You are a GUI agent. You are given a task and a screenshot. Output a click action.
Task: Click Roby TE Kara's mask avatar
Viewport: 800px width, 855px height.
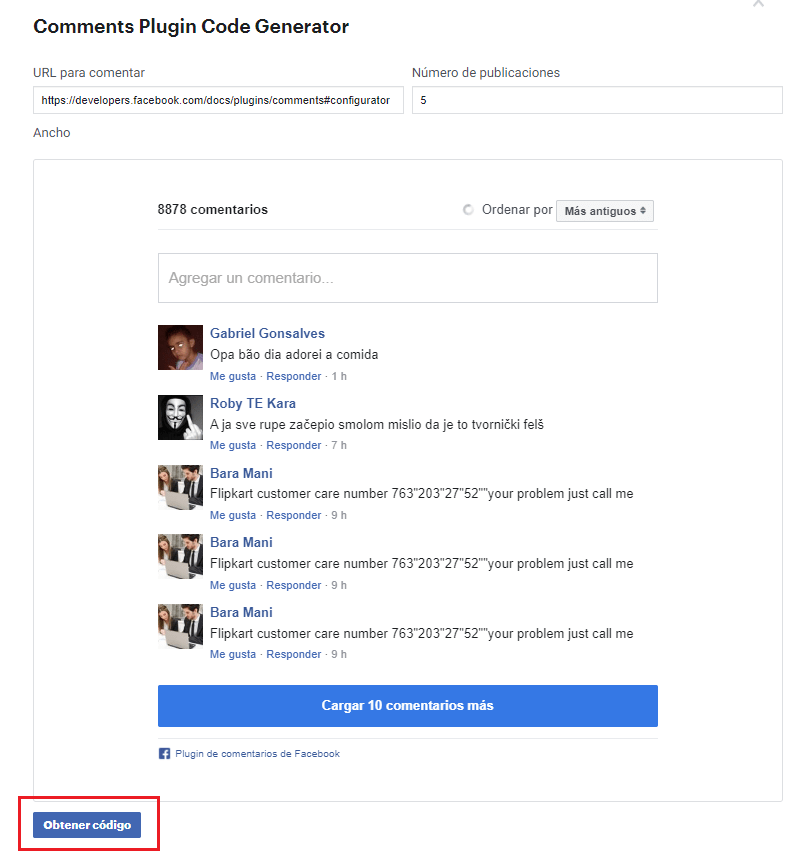point(180,417)
